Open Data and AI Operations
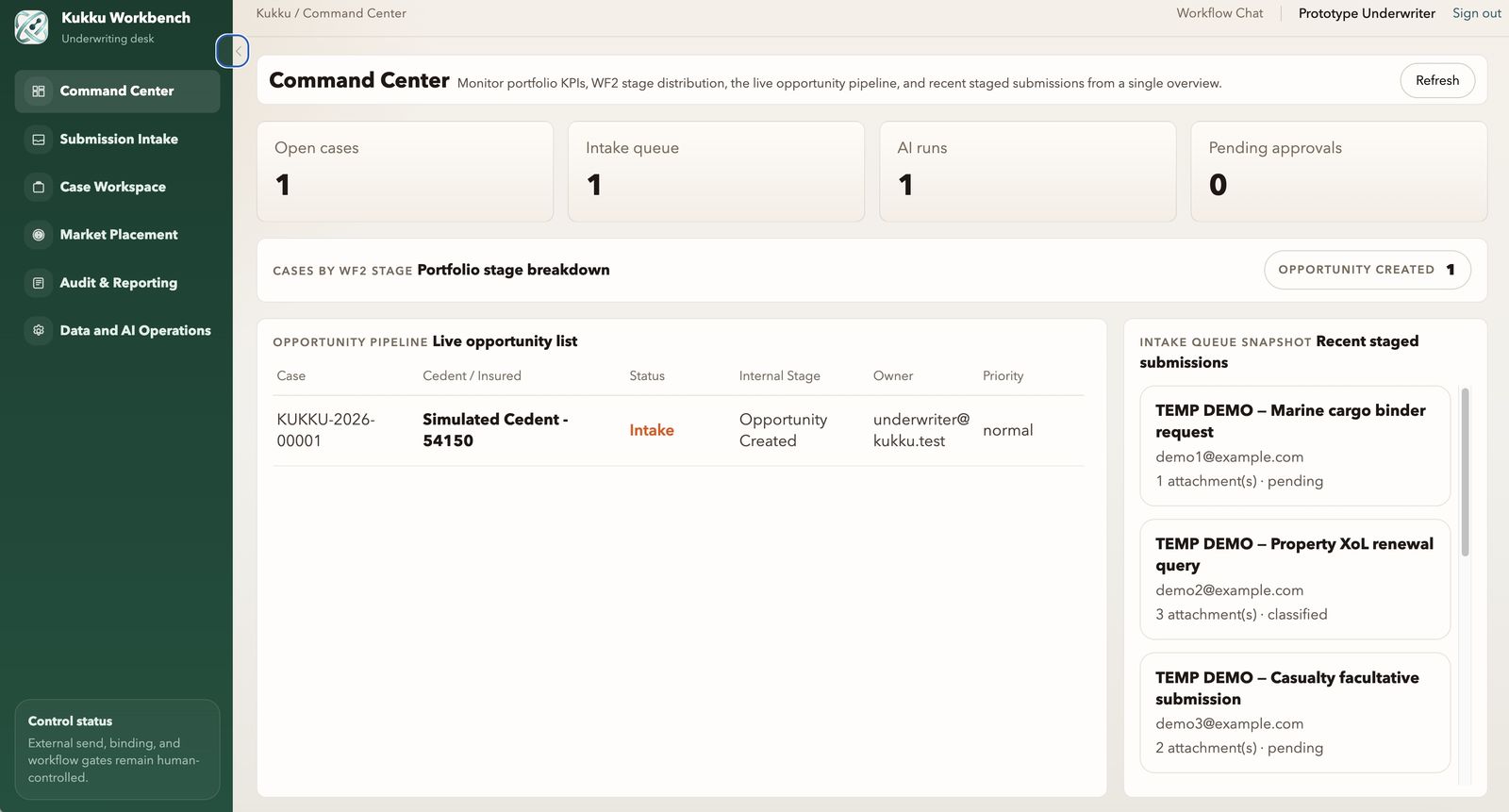The width and height of the screenshot is (1509, 812). click(x=117, y=330)
